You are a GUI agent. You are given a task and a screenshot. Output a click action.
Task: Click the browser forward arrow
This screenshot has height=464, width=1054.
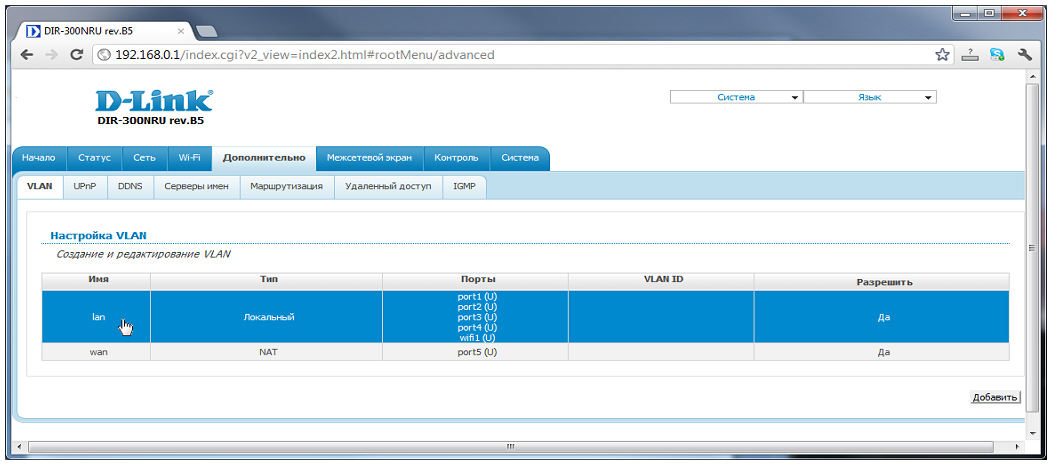[x=51, y=55]
